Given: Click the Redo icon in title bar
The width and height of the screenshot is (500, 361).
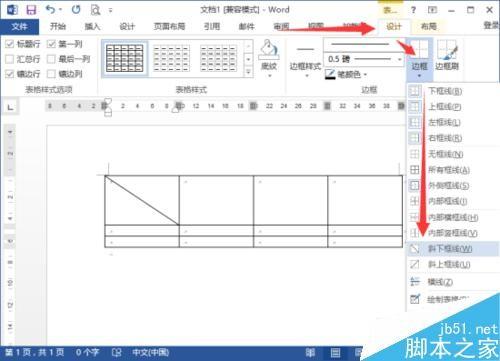Looking at the screenshot, I should (76, 9).
